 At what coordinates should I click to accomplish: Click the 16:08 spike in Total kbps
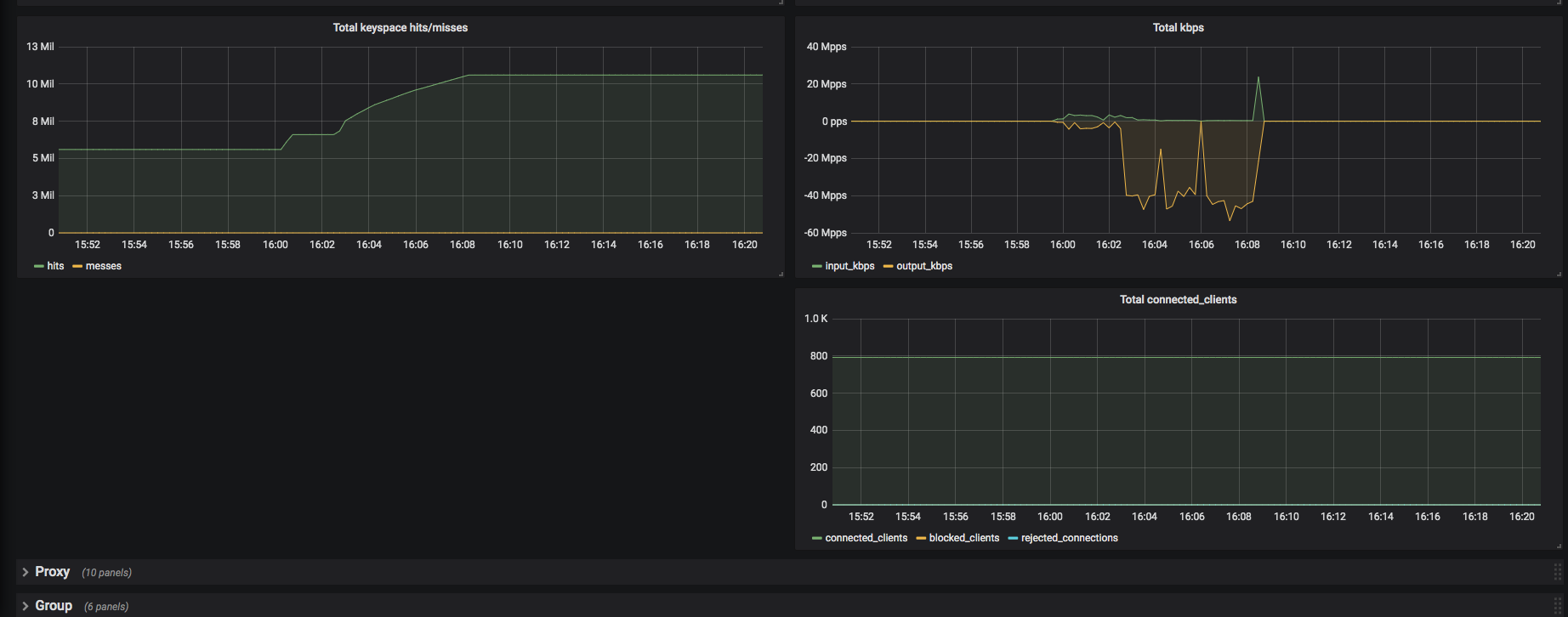click(1258, 79)
